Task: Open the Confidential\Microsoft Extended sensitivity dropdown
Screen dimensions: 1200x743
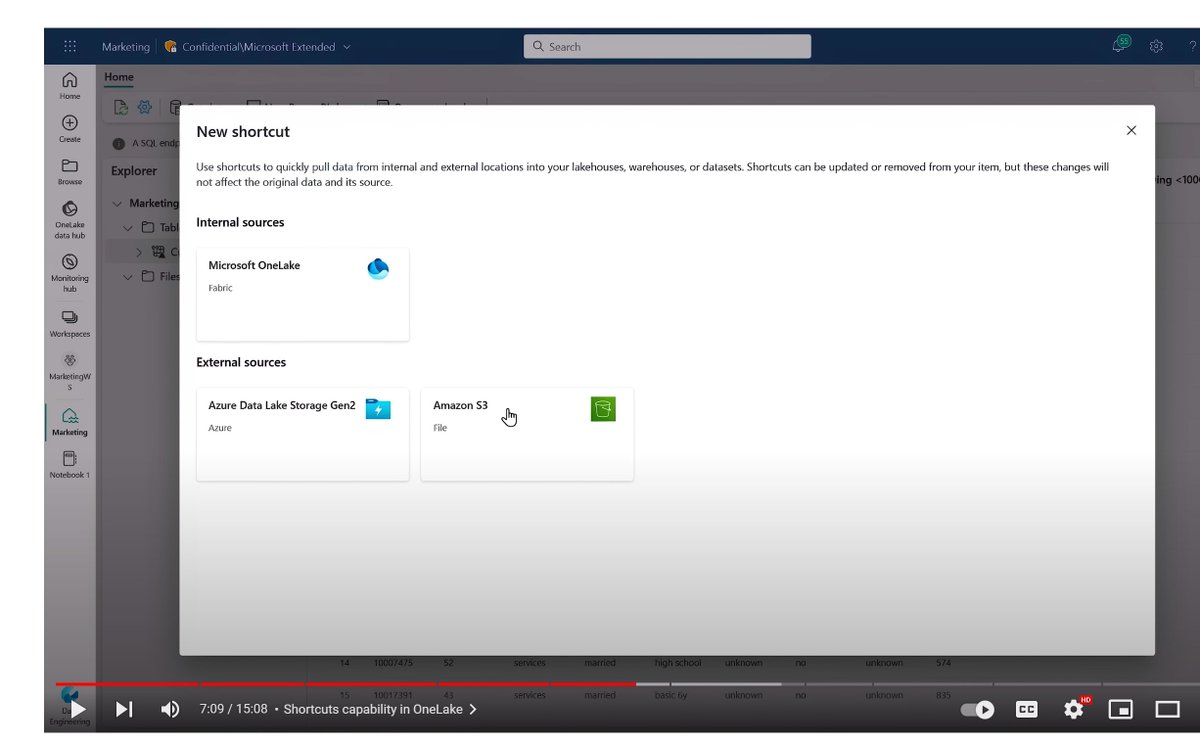Action: (258, 46)
